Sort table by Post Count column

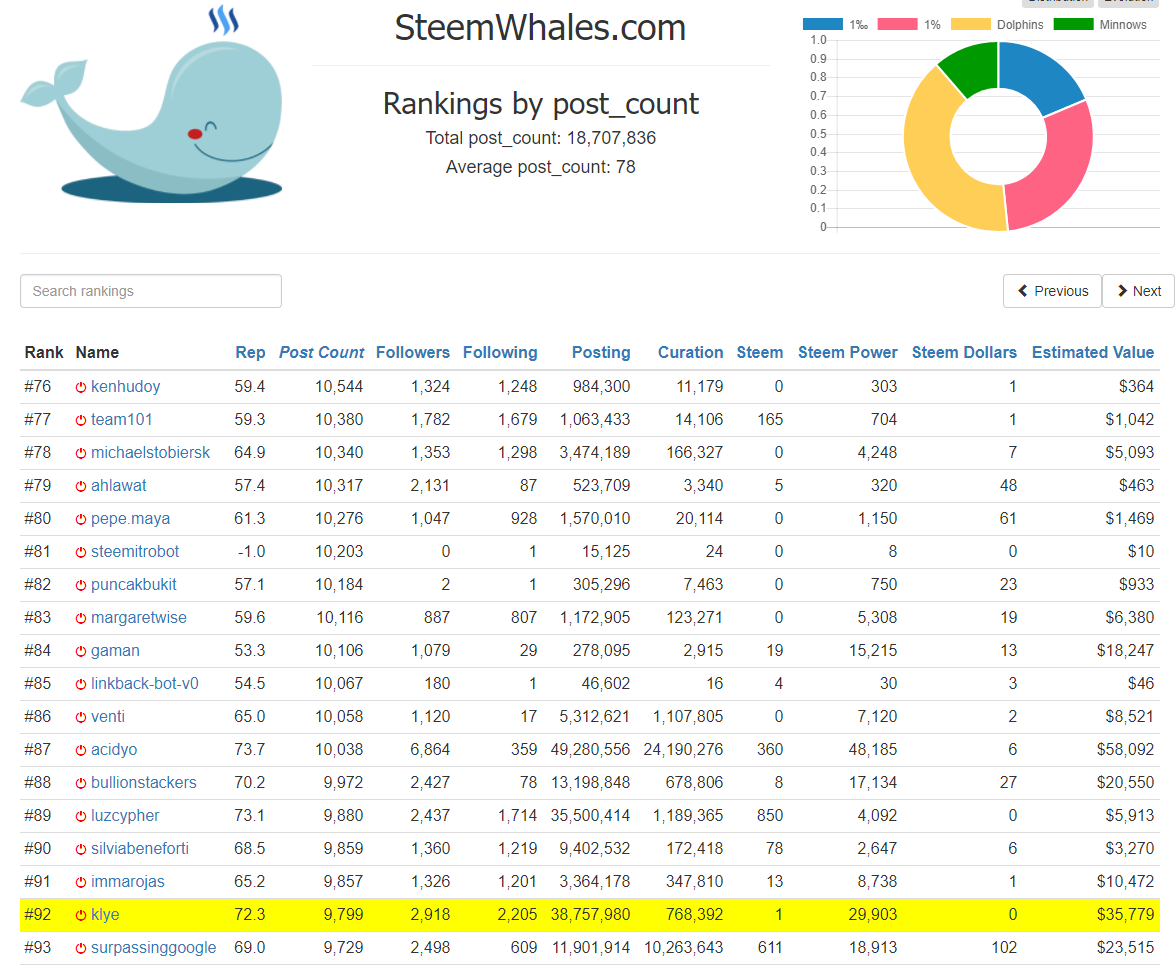(x=321, y=352)
